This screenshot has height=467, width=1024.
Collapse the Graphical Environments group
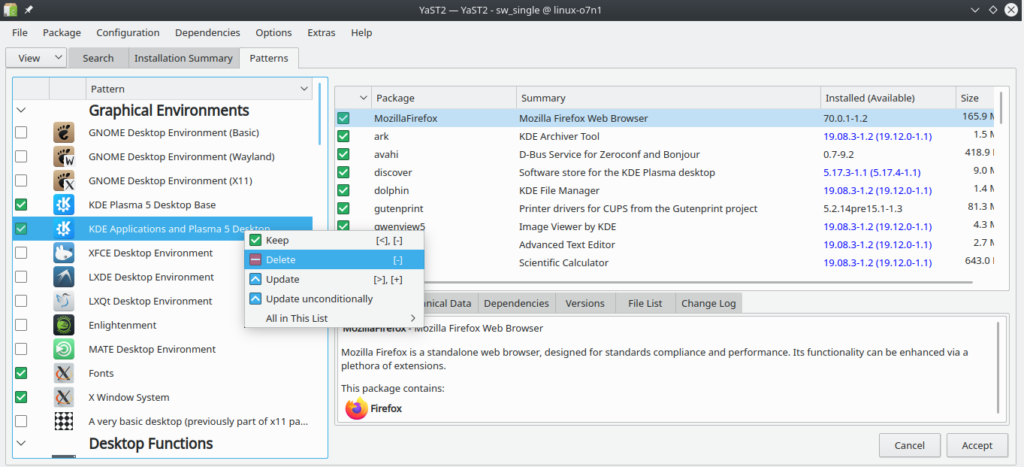click(x=21, y=110)
